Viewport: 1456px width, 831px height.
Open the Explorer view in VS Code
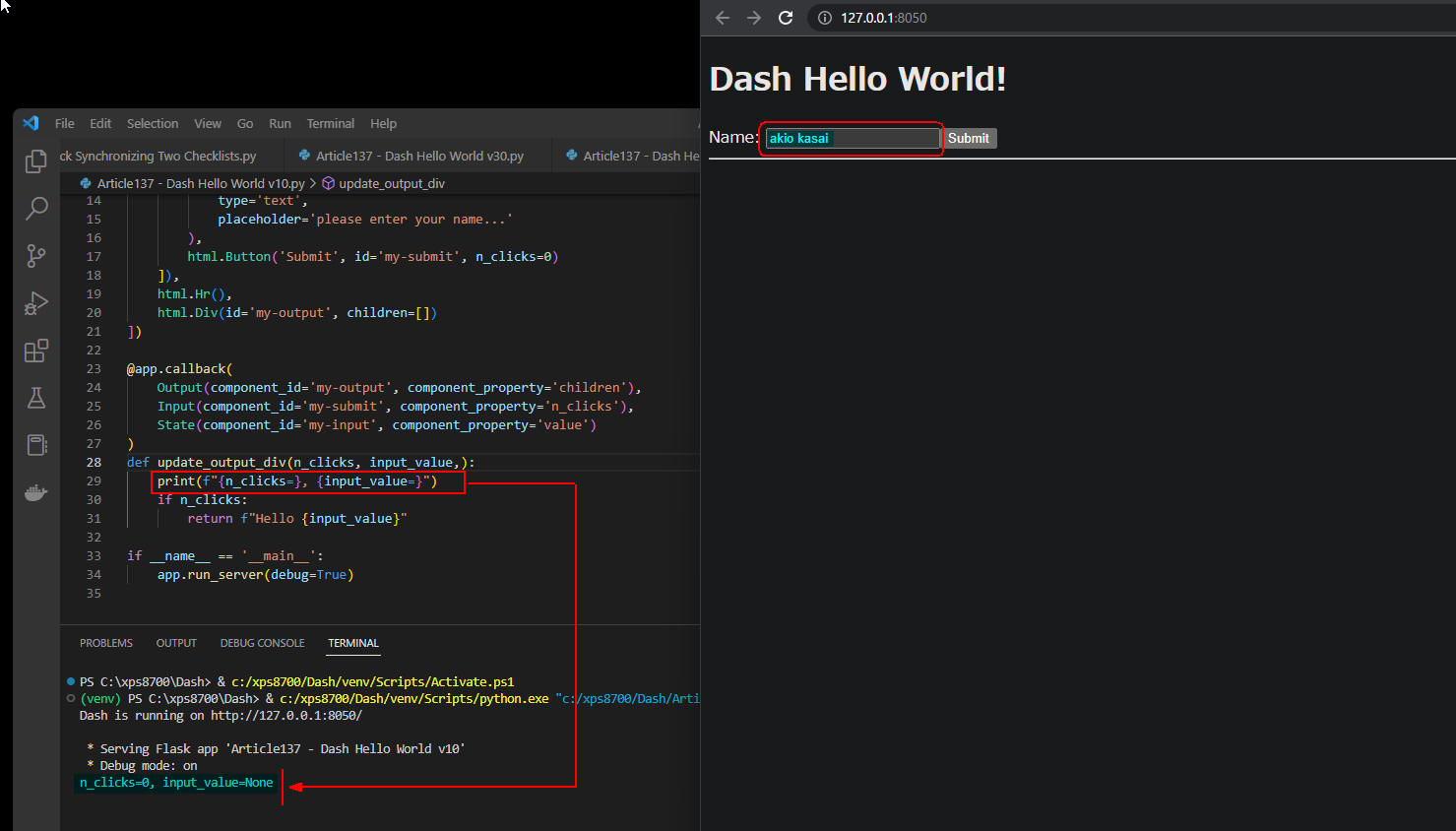36,161
